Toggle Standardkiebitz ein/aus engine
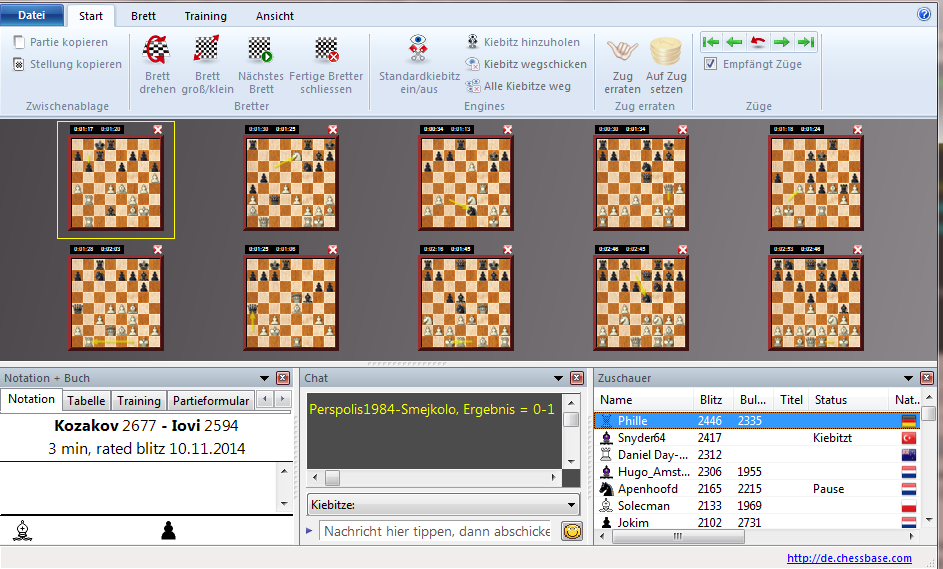 pyautogui.click(x=419, y=50)
